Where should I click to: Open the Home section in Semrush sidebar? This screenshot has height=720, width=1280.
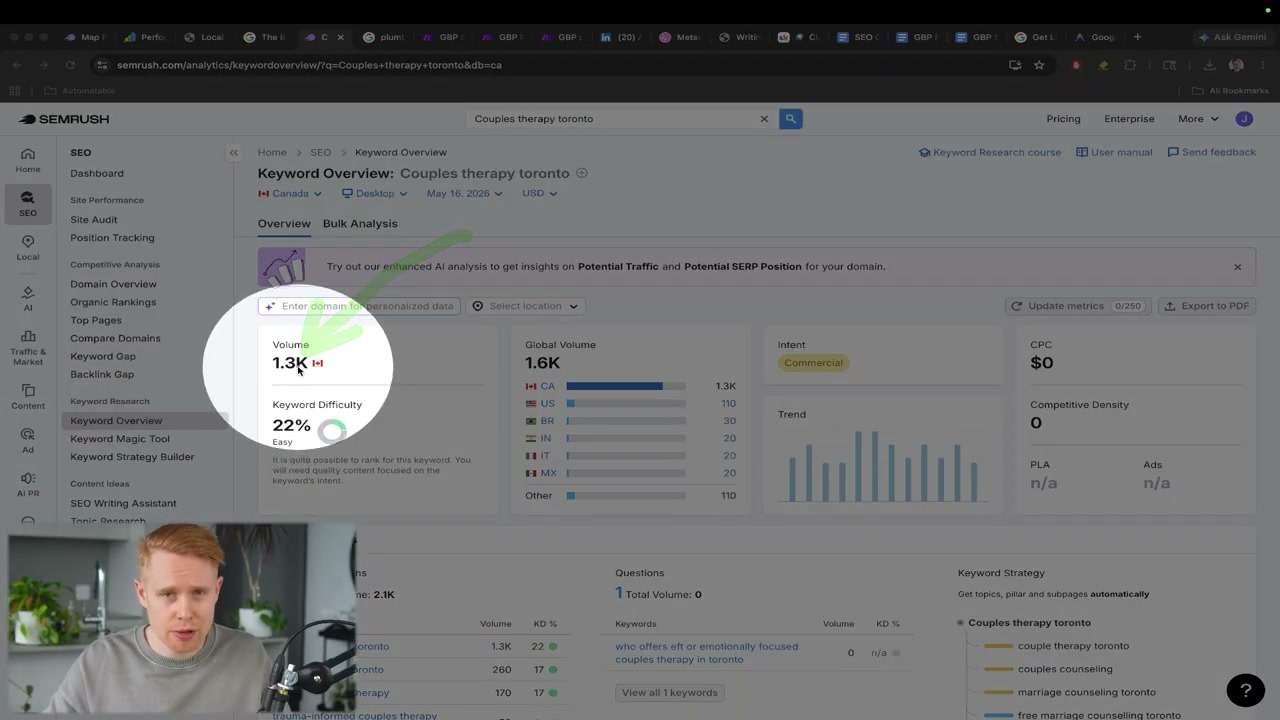[x=28, y=160]
